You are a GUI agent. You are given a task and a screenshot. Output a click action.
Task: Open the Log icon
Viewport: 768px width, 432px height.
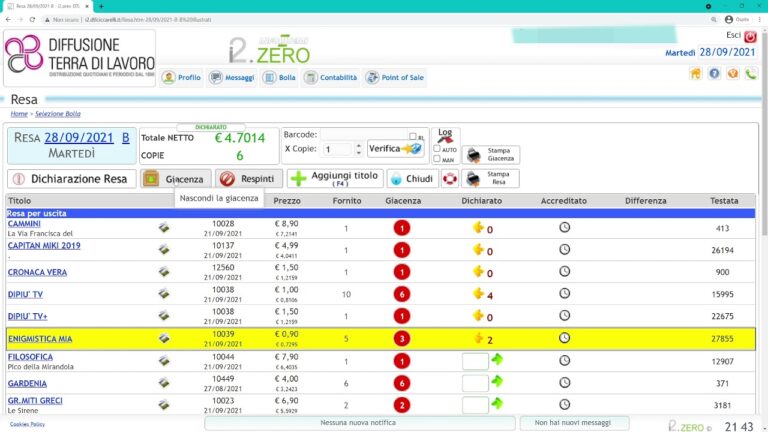coord(445,136)
